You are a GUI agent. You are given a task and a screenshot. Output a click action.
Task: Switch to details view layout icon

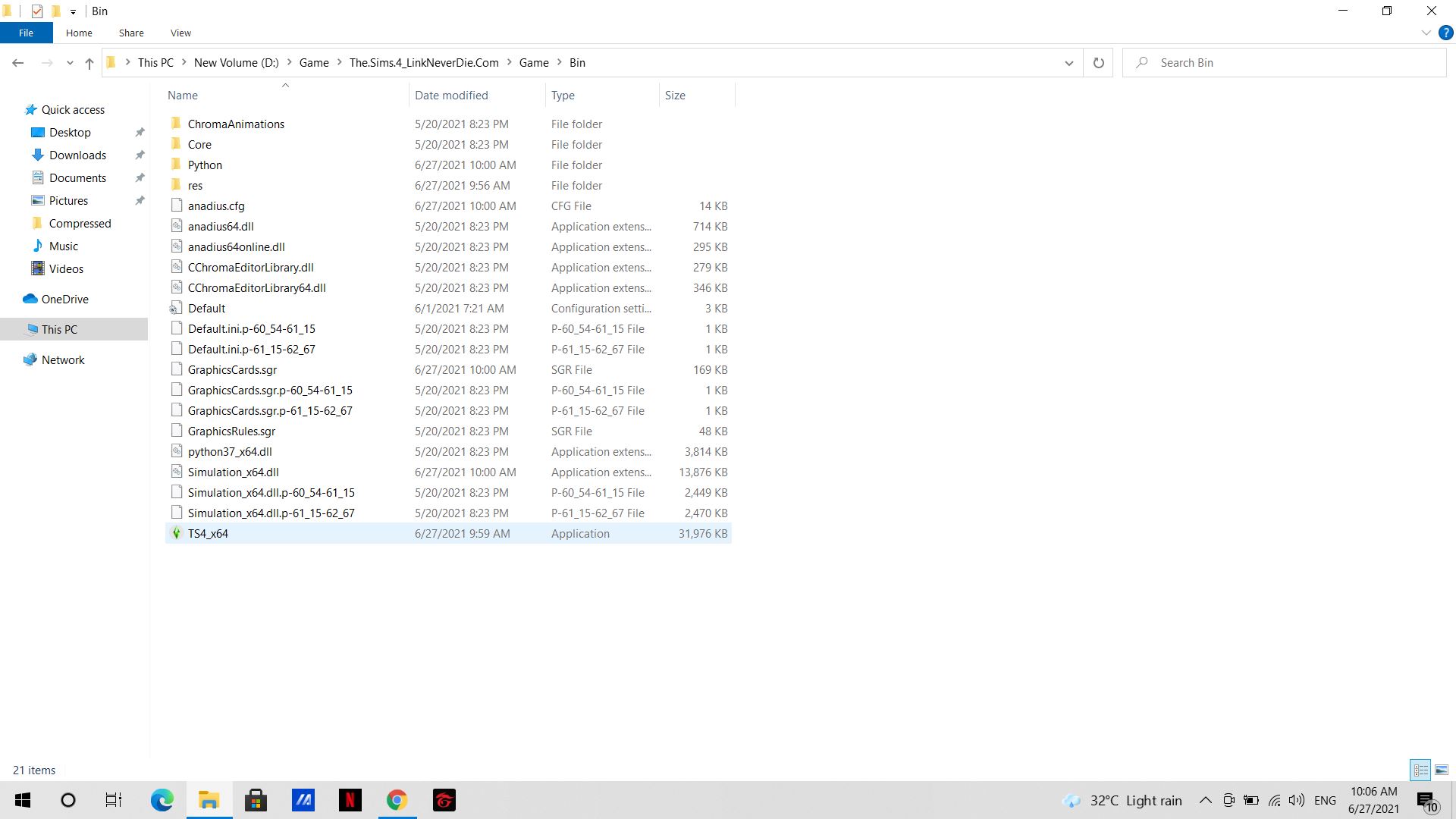coord(1420,770)
